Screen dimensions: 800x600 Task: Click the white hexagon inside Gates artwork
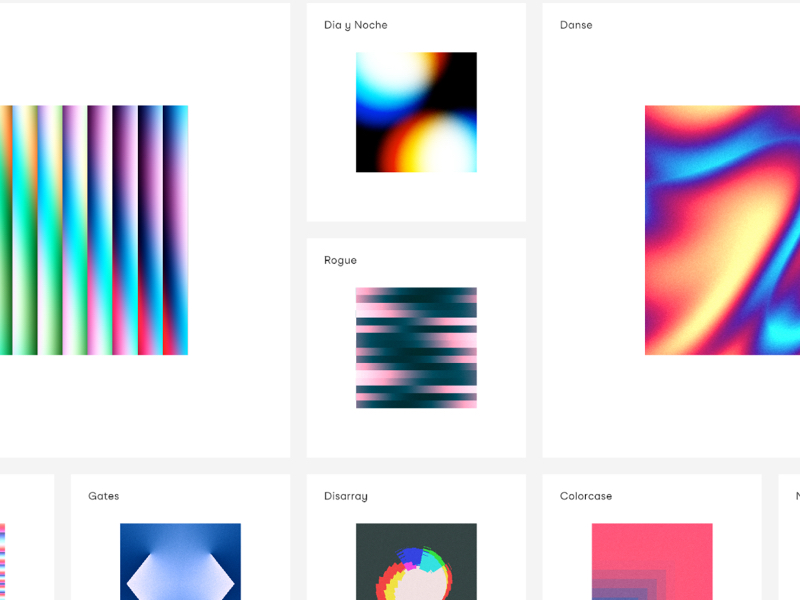tap(181, 577)
